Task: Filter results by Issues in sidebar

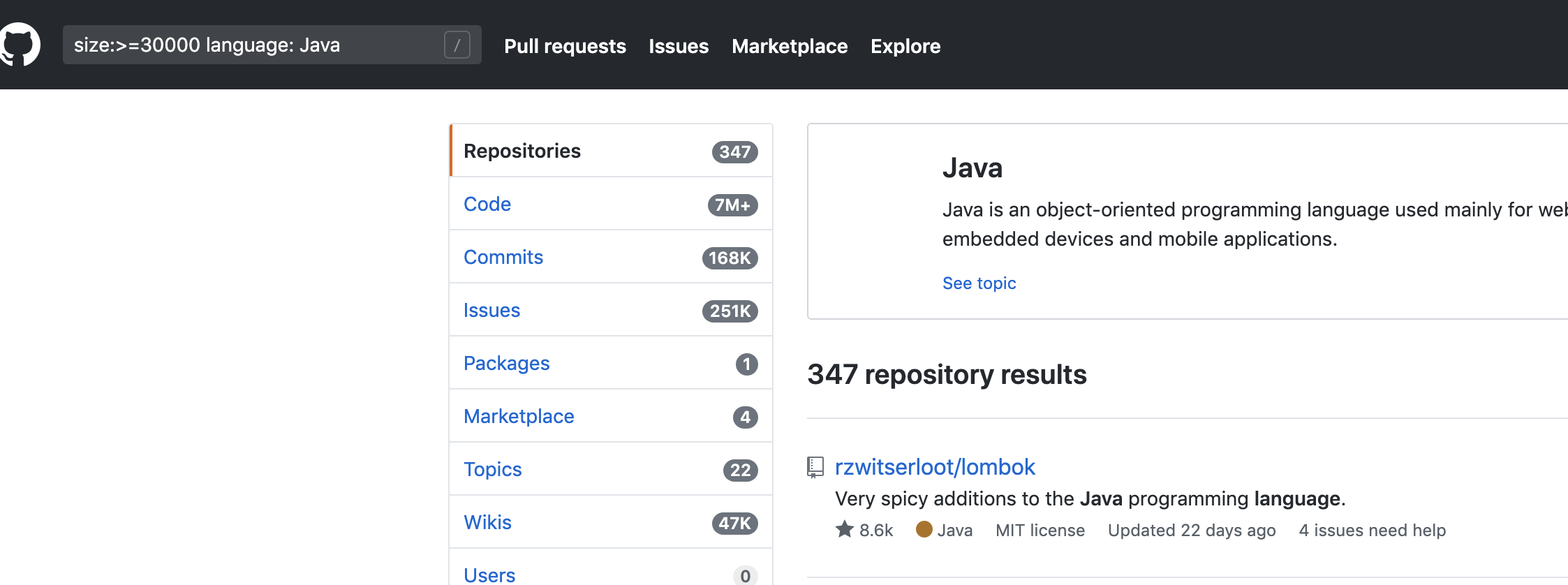Action: tap(491, 310)
